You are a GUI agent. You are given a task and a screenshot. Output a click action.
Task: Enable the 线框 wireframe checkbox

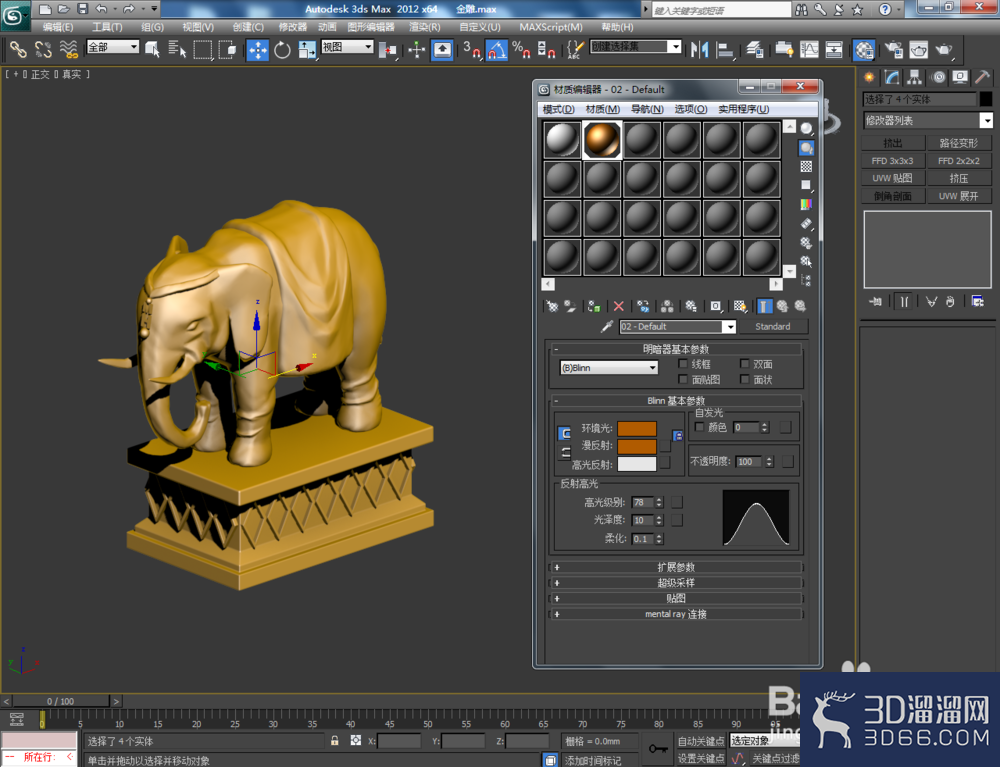pos(682,364)
